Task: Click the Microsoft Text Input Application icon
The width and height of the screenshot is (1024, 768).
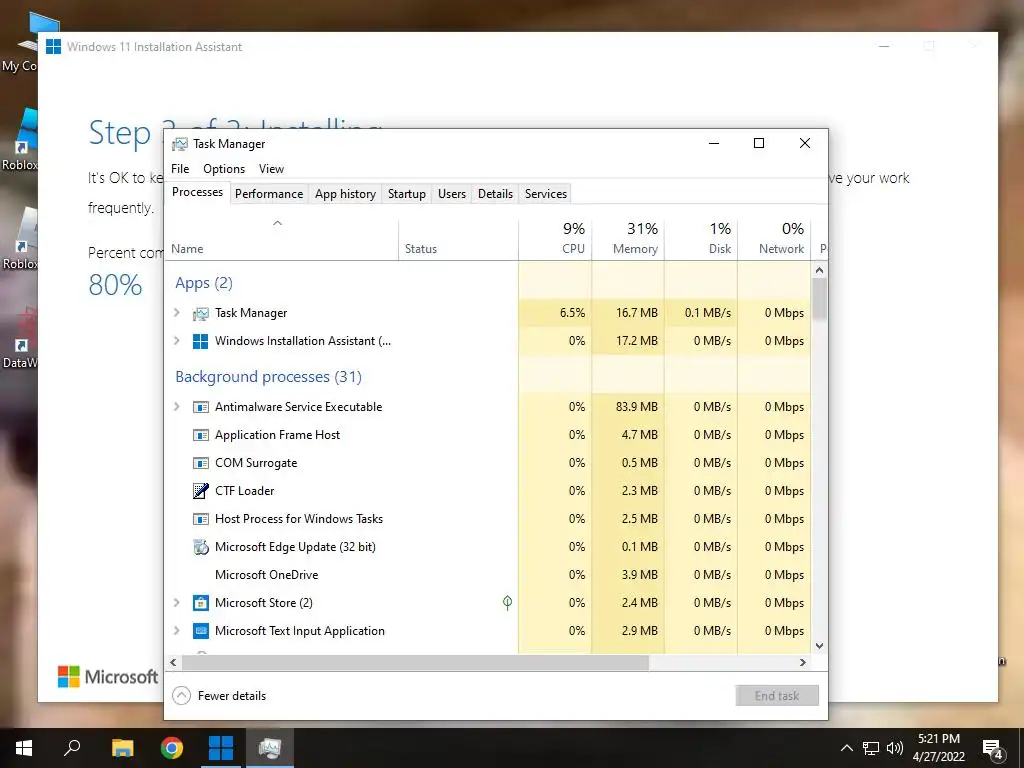Action: pos(200,631)
